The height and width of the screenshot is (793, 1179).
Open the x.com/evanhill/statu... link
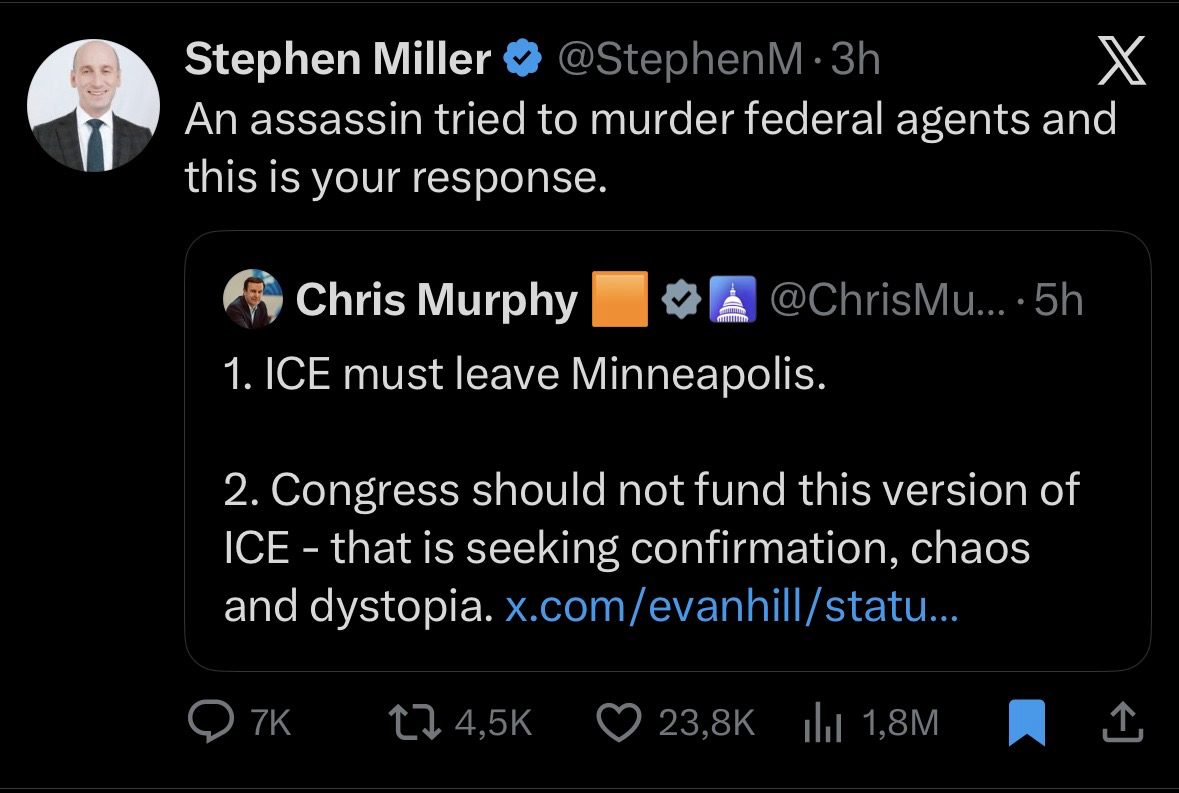click(731, 607)
